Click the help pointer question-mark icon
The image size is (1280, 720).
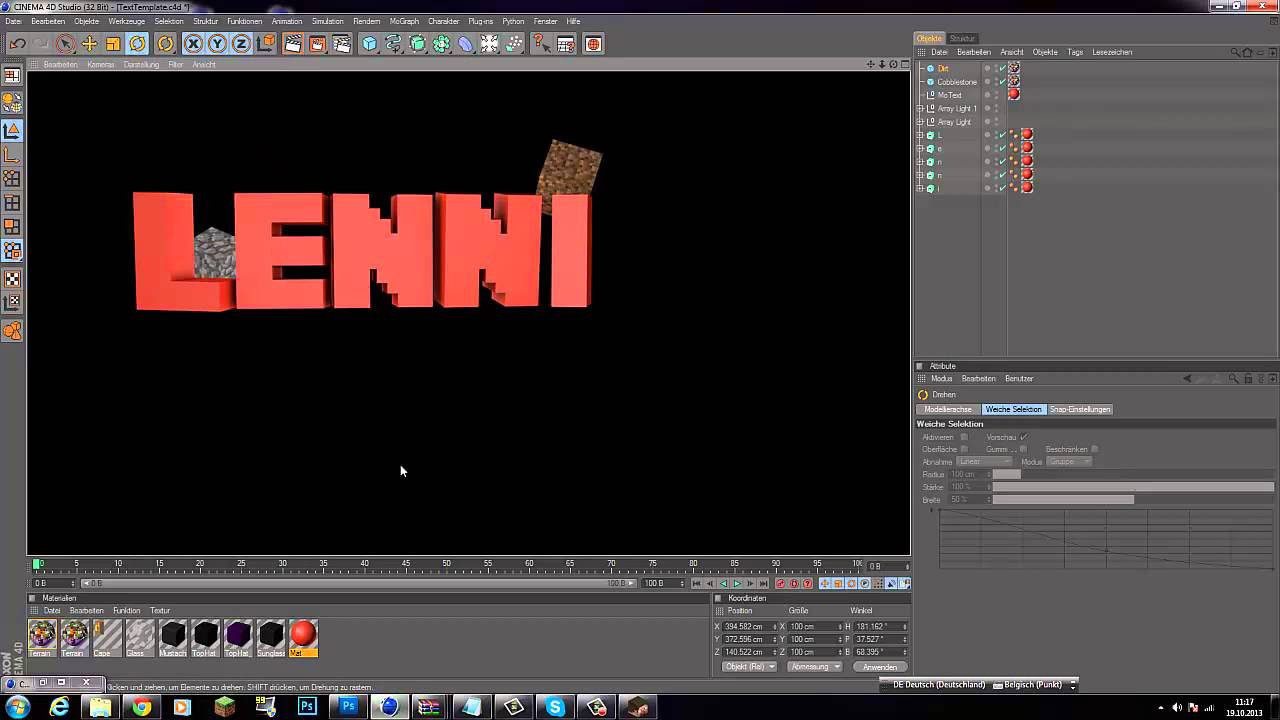pyautogui.click(x=541, y=44)
